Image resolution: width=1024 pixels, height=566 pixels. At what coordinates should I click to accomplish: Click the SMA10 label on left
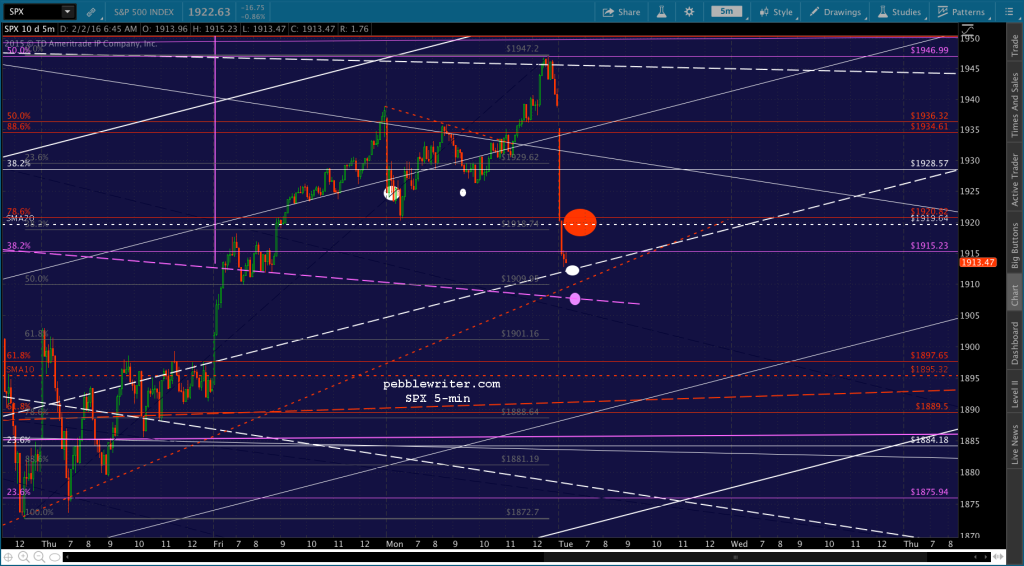pos(20,369)
